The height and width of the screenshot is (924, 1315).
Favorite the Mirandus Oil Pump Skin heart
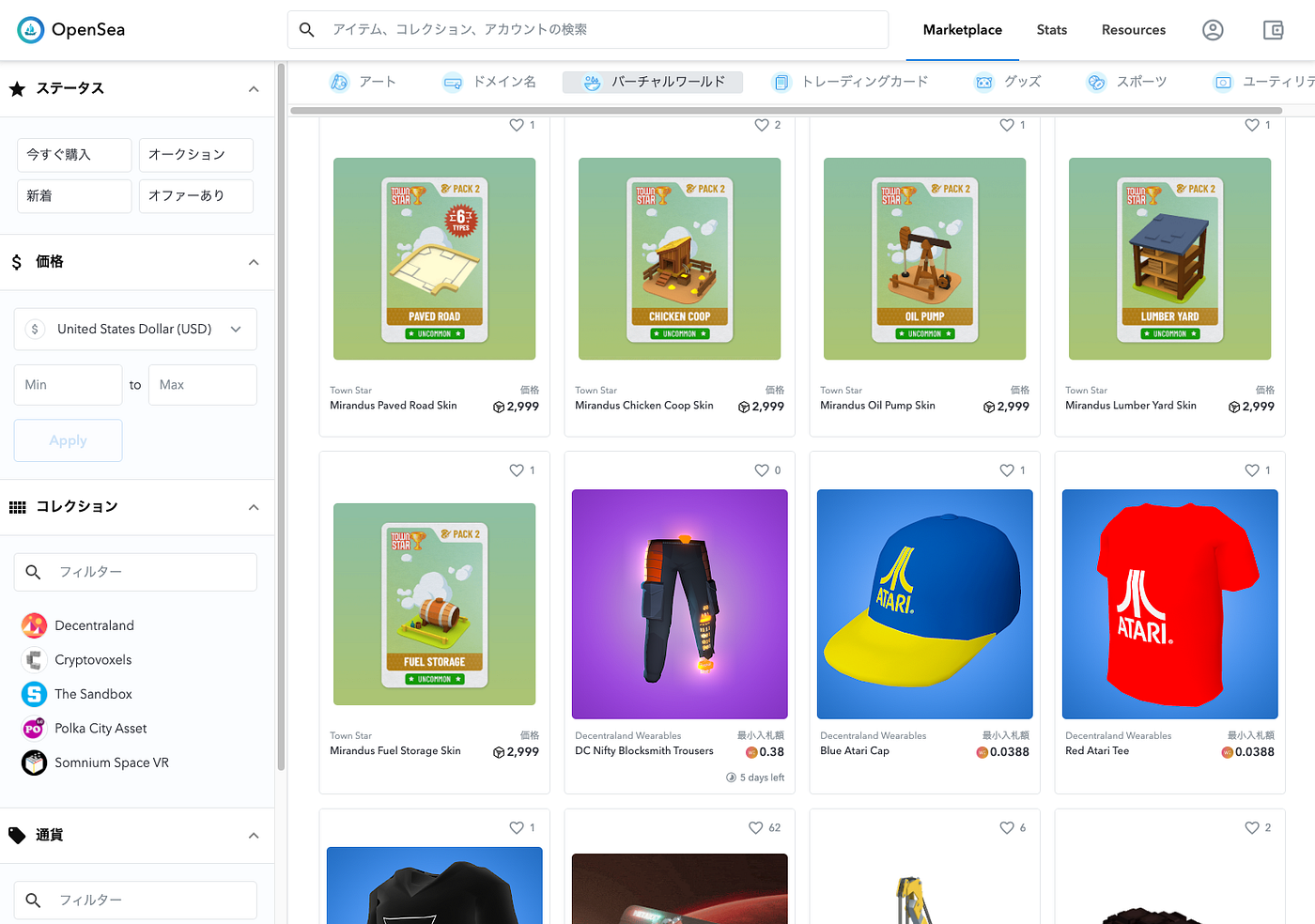tap(1007, 125)
